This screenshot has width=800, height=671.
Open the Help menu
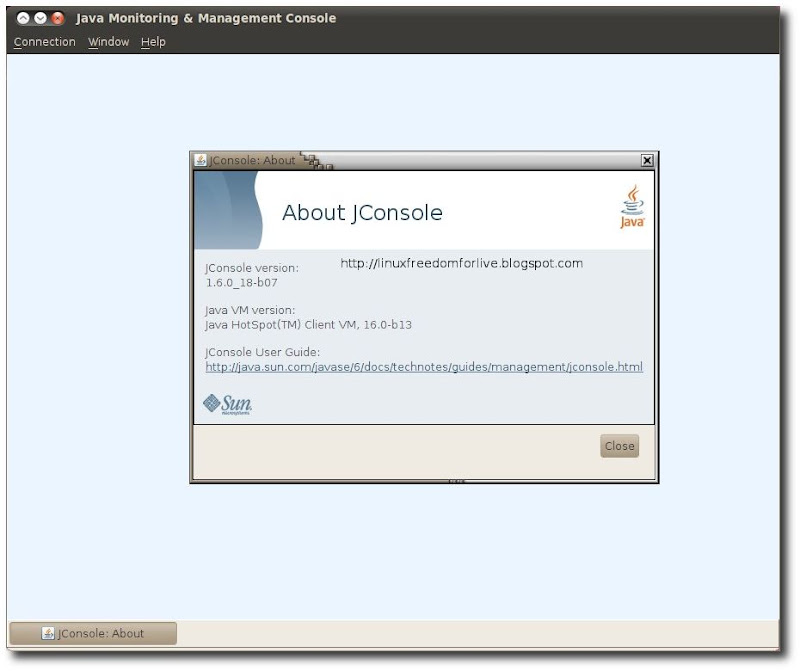(x=152, y=41)
